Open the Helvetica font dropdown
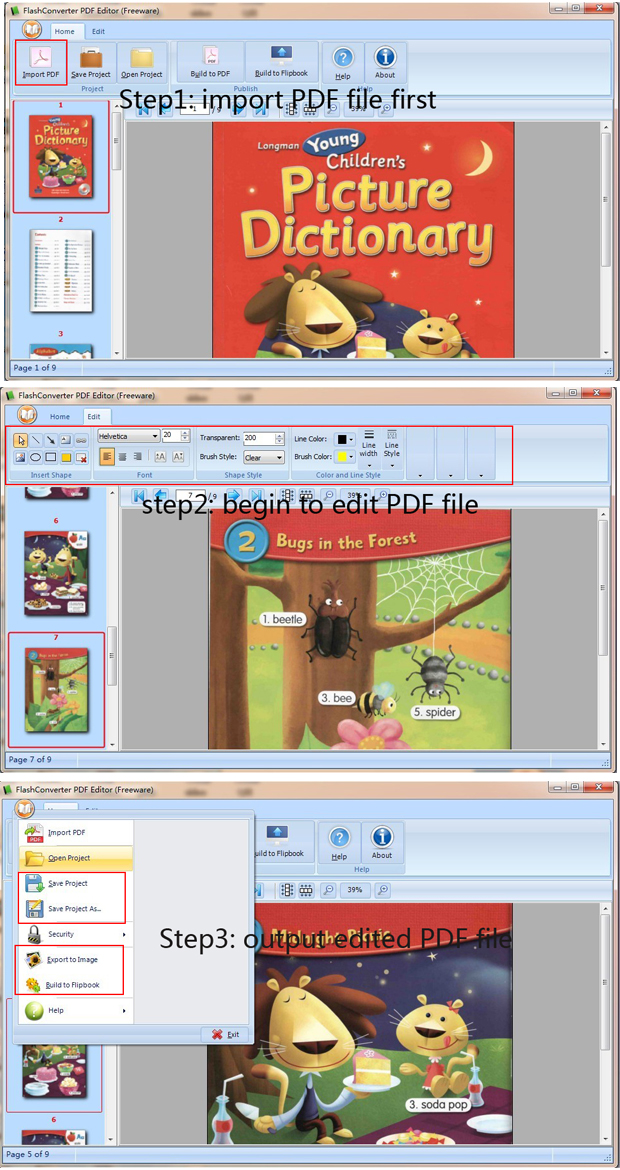 tap(128, 436)
